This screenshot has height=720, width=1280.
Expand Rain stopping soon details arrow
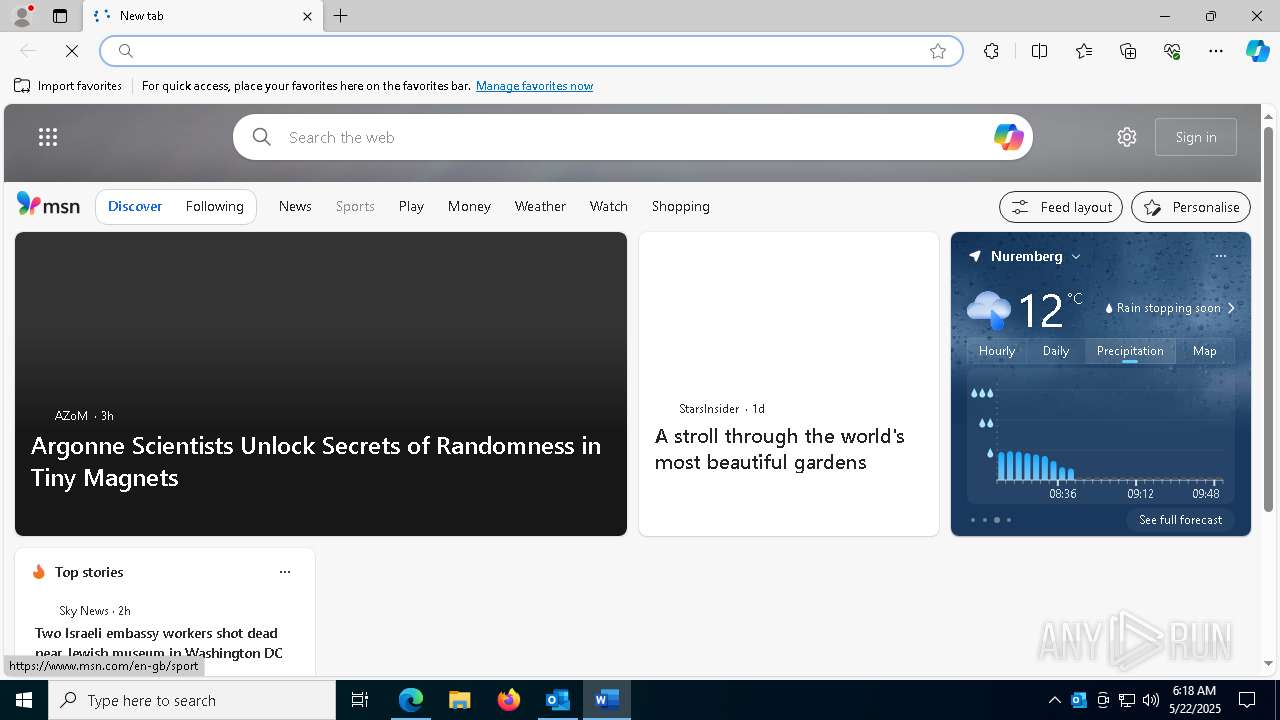[x=1231, y=308]
